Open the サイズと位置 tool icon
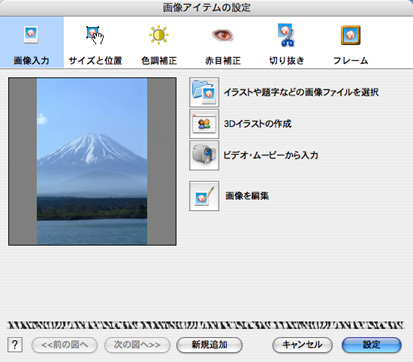This screenshot has height=362, width=413. [x=95, y=35]
